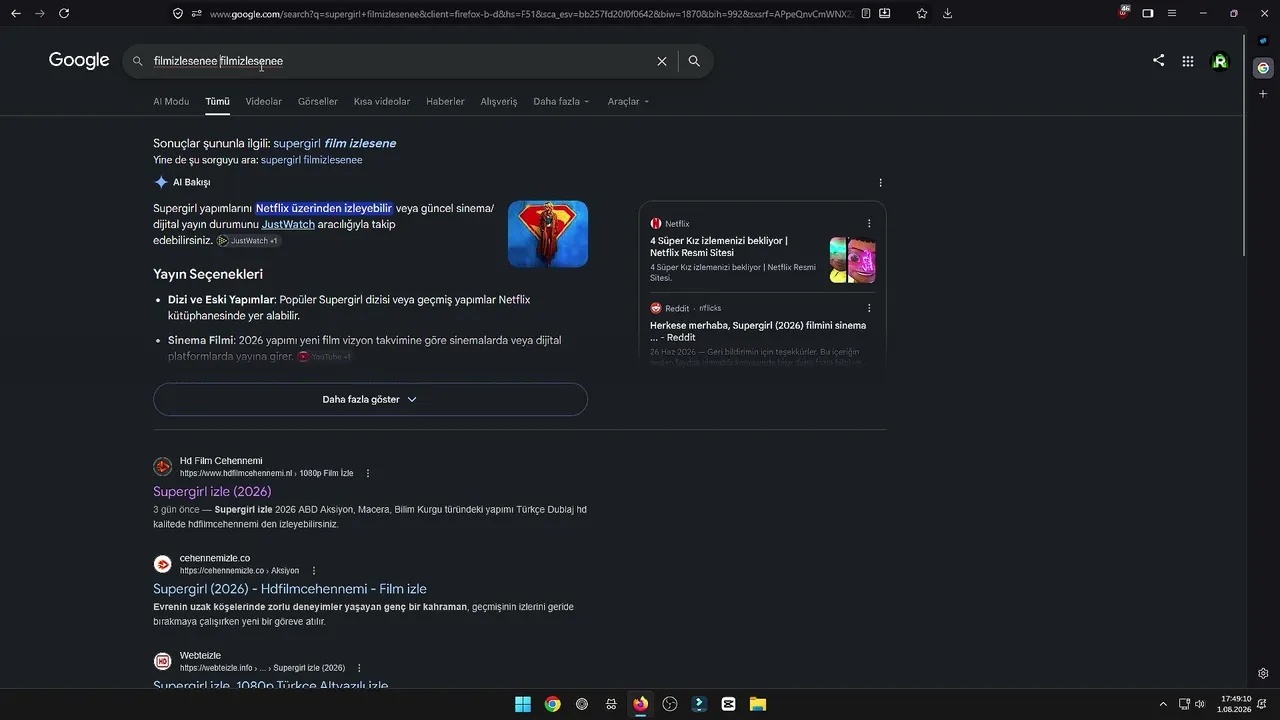The image size is (1280, 720).
Task: Search instead for 'supergirl filmizlesenee'
Action: pos(312,160)
